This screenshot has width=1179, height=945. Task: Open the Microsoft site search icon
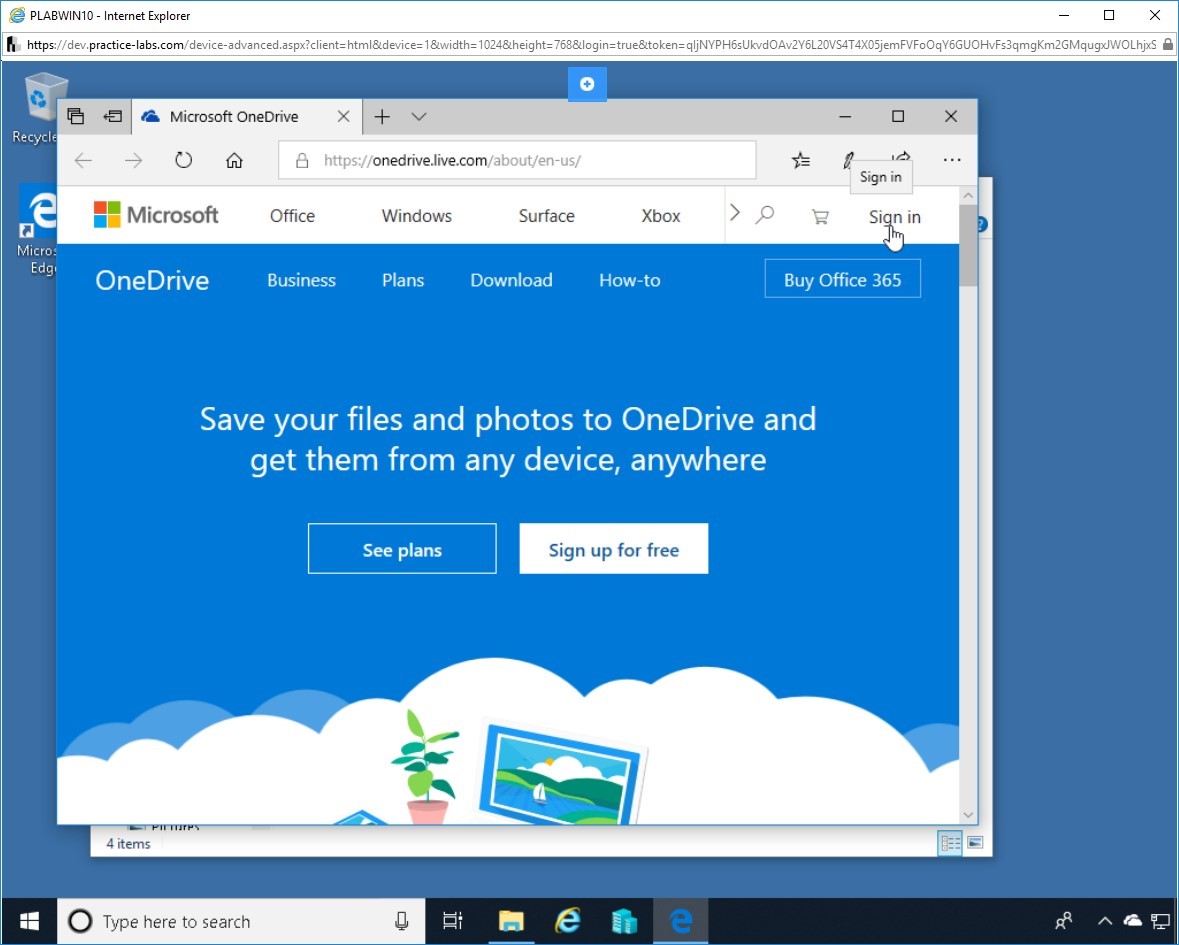[x=765, y=215]
